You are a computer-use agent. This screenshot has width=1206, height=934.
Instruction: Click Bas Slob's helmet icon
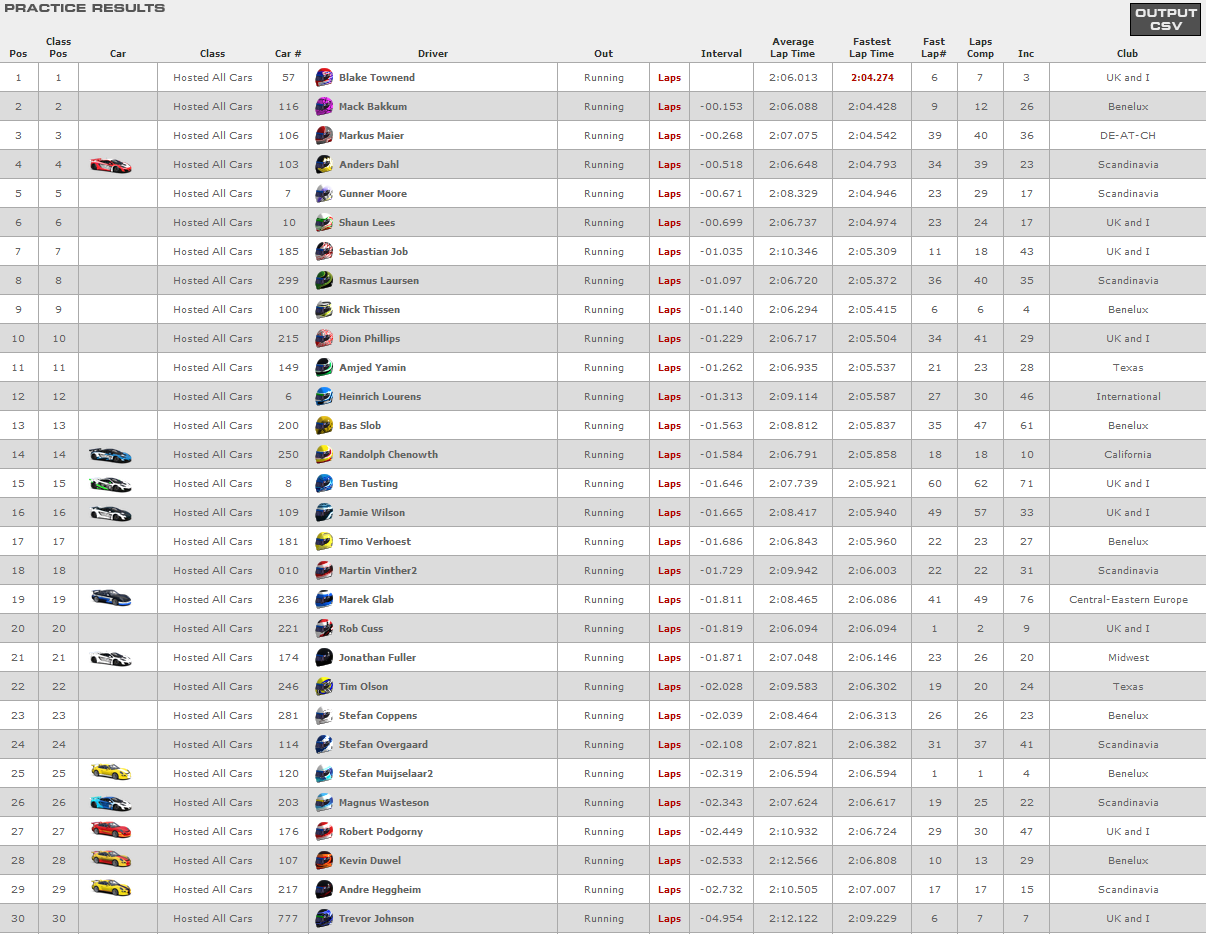[x=324, y=425]
